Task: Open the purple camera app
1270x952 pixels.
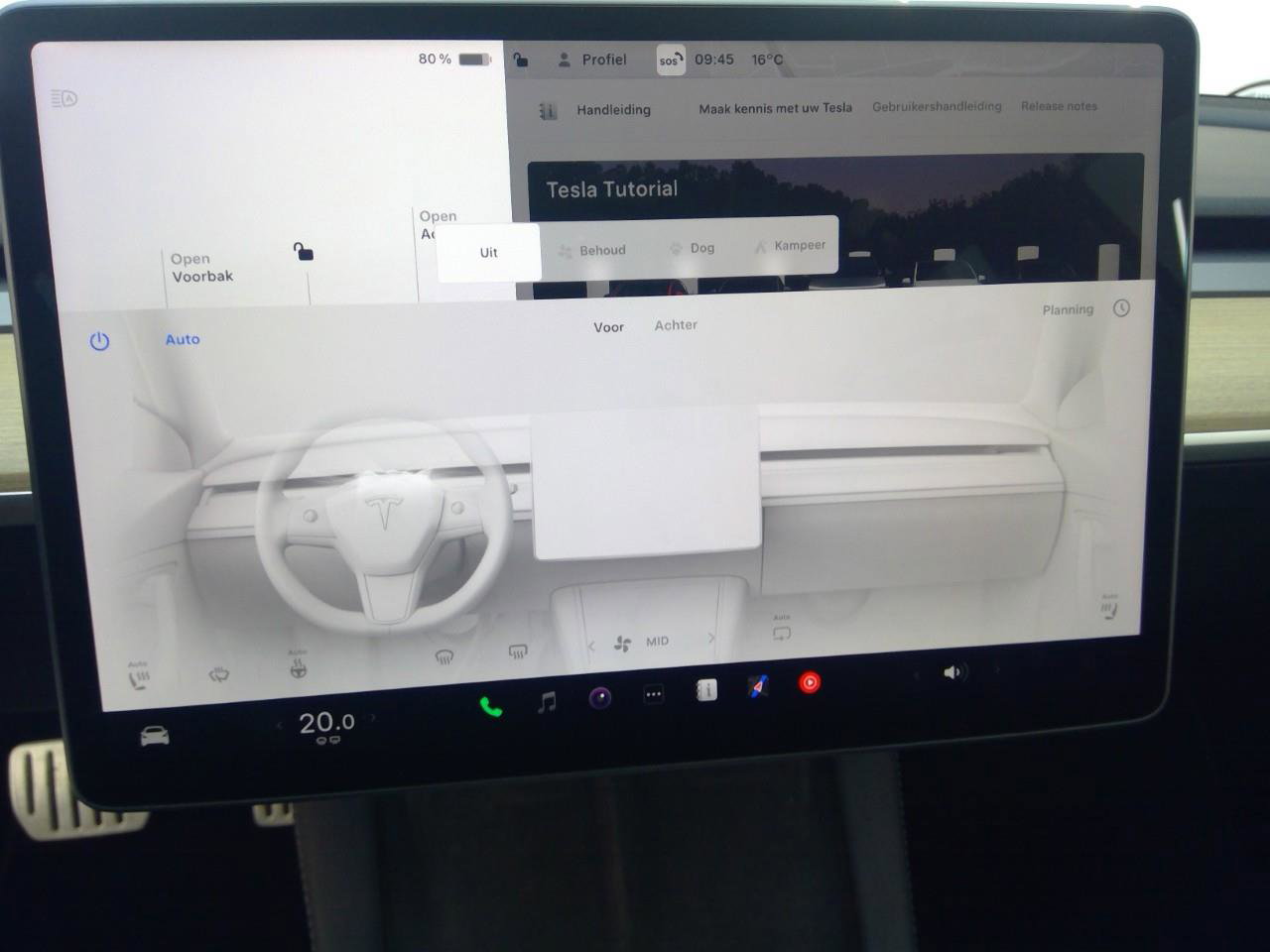Action: [x=599, y=698]
